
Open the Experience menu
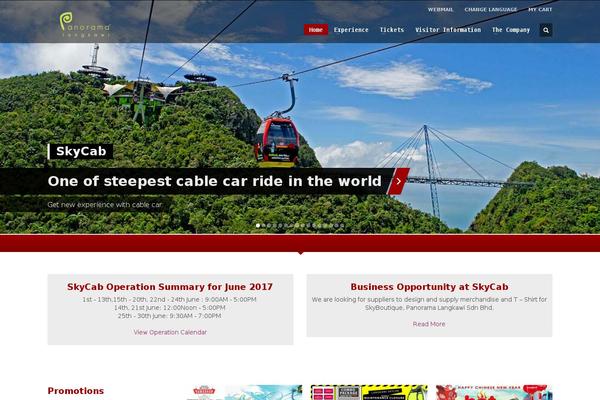point(351,30)
